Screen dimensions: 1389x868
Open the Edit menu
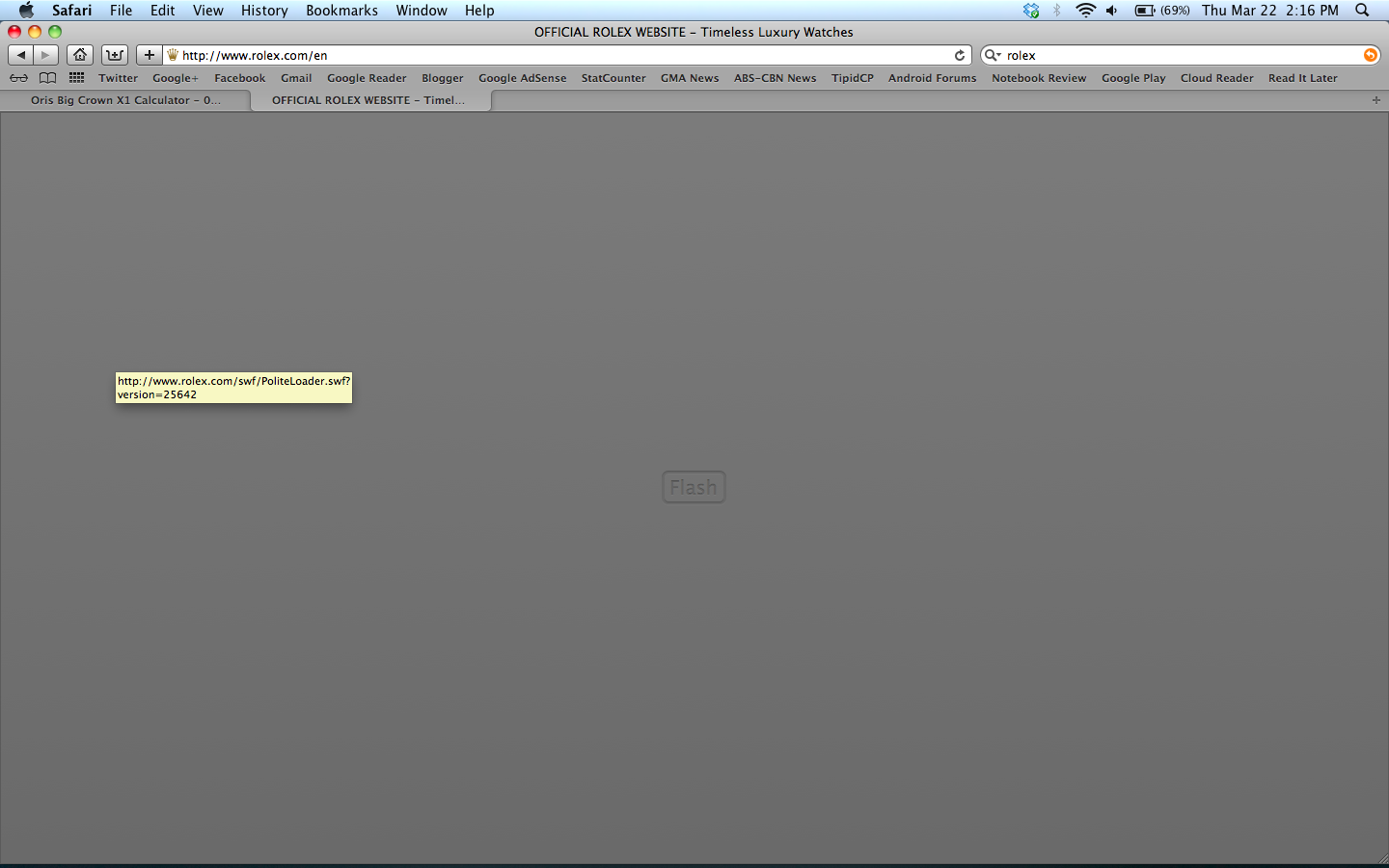coord(162,11)
